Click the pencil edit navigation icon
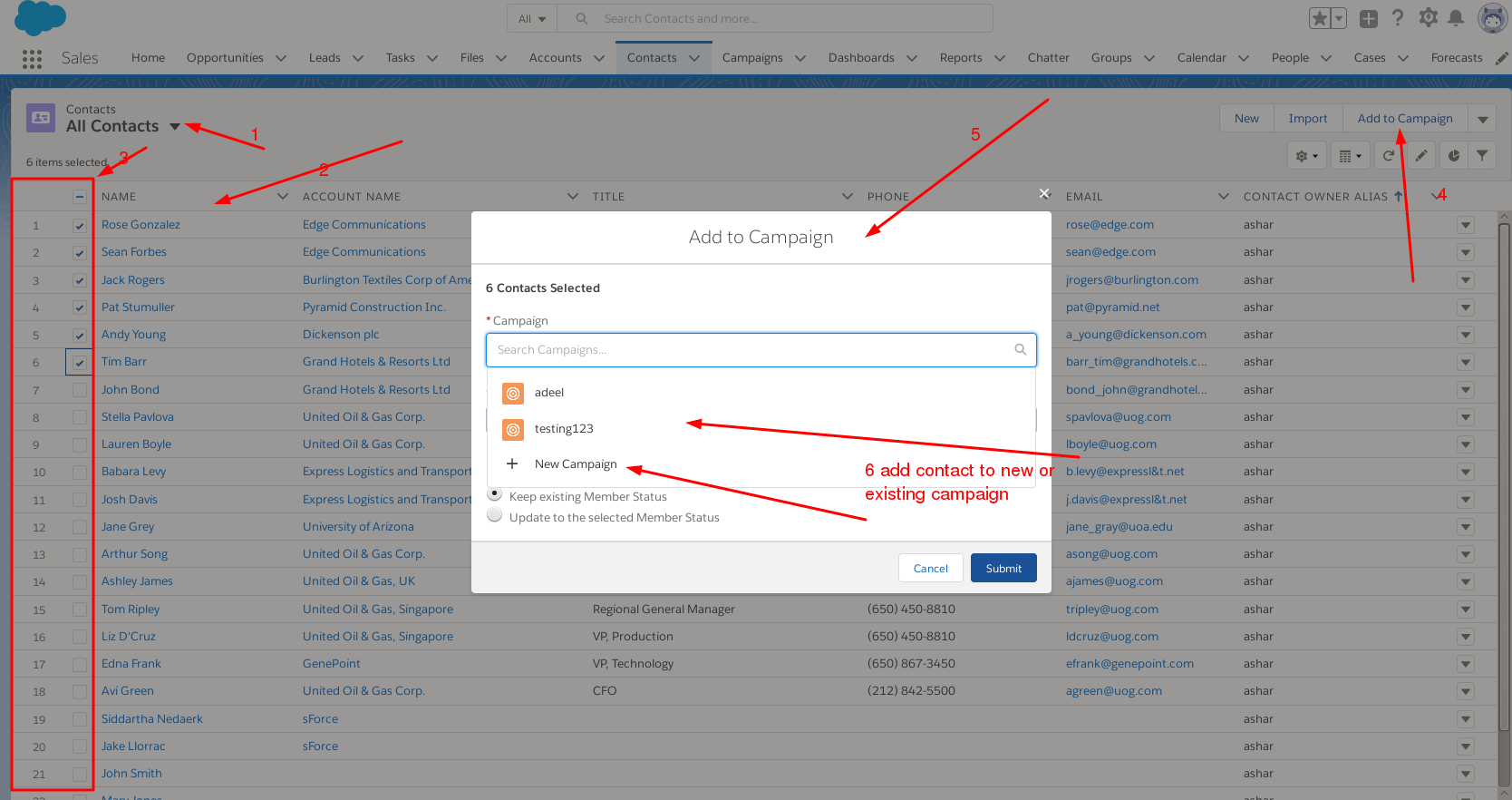The image size is (1512, 800). point(1502,58)
